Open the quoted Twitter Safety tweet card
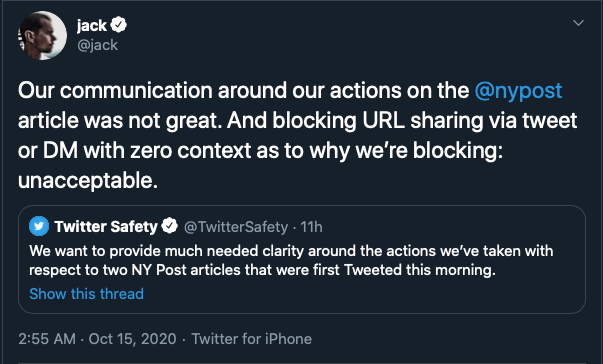Screen dimensions: 603x364 point(302,259)
